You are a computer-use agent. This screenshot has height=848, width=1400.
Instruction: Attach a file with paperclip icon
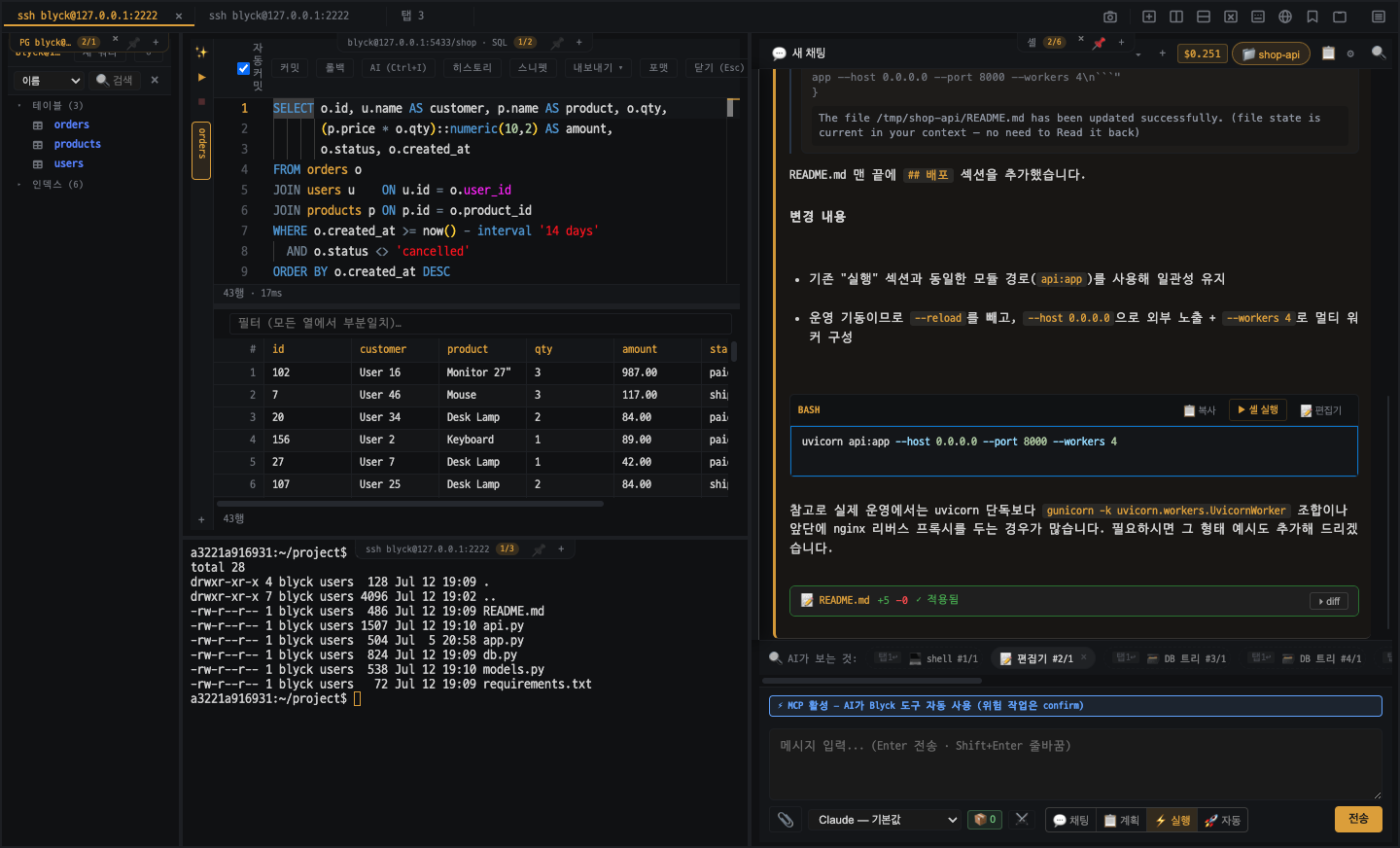[786, 820]
